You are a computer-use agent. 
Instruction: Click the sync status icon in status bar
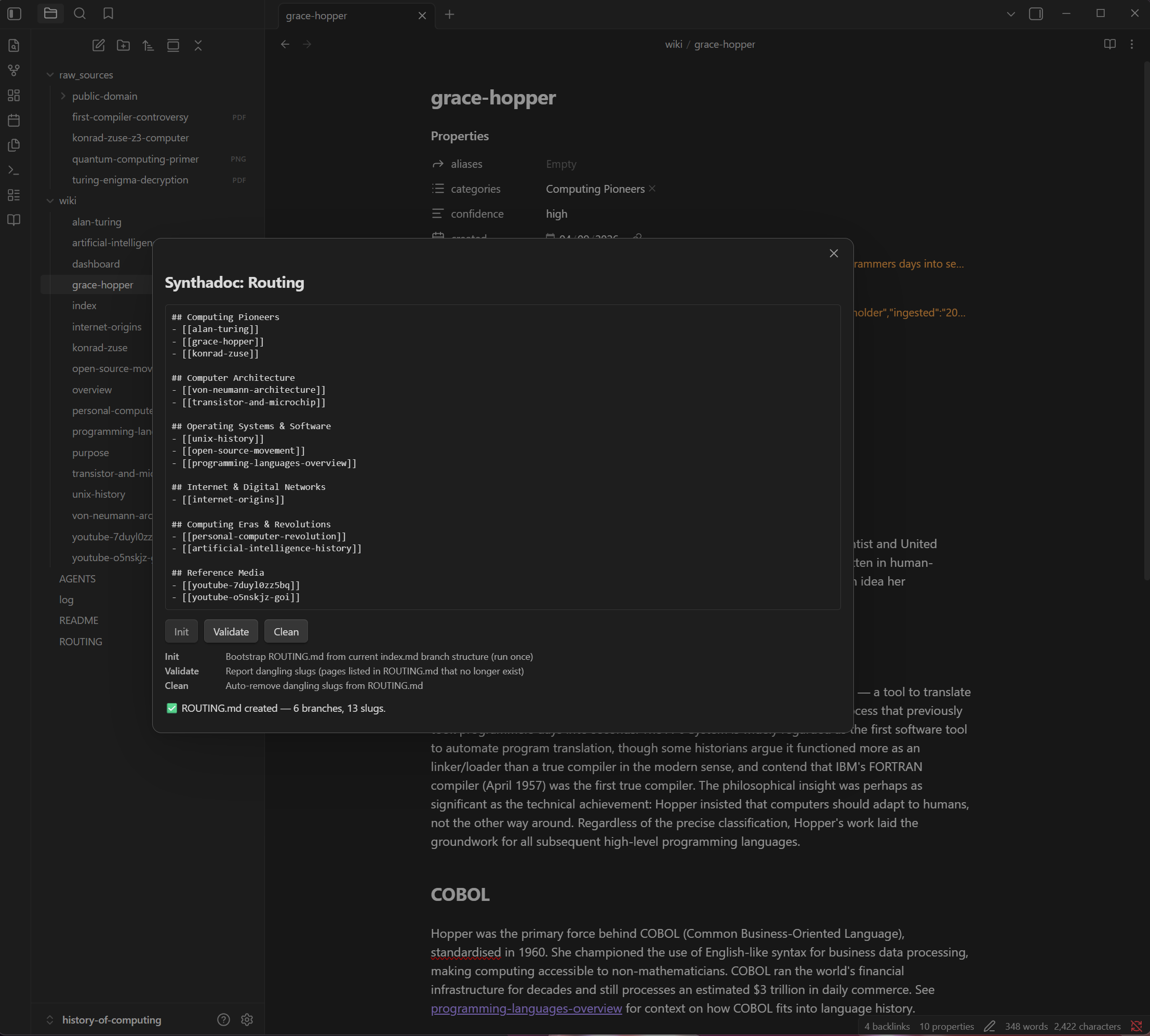click(x=1136, y=1026)
